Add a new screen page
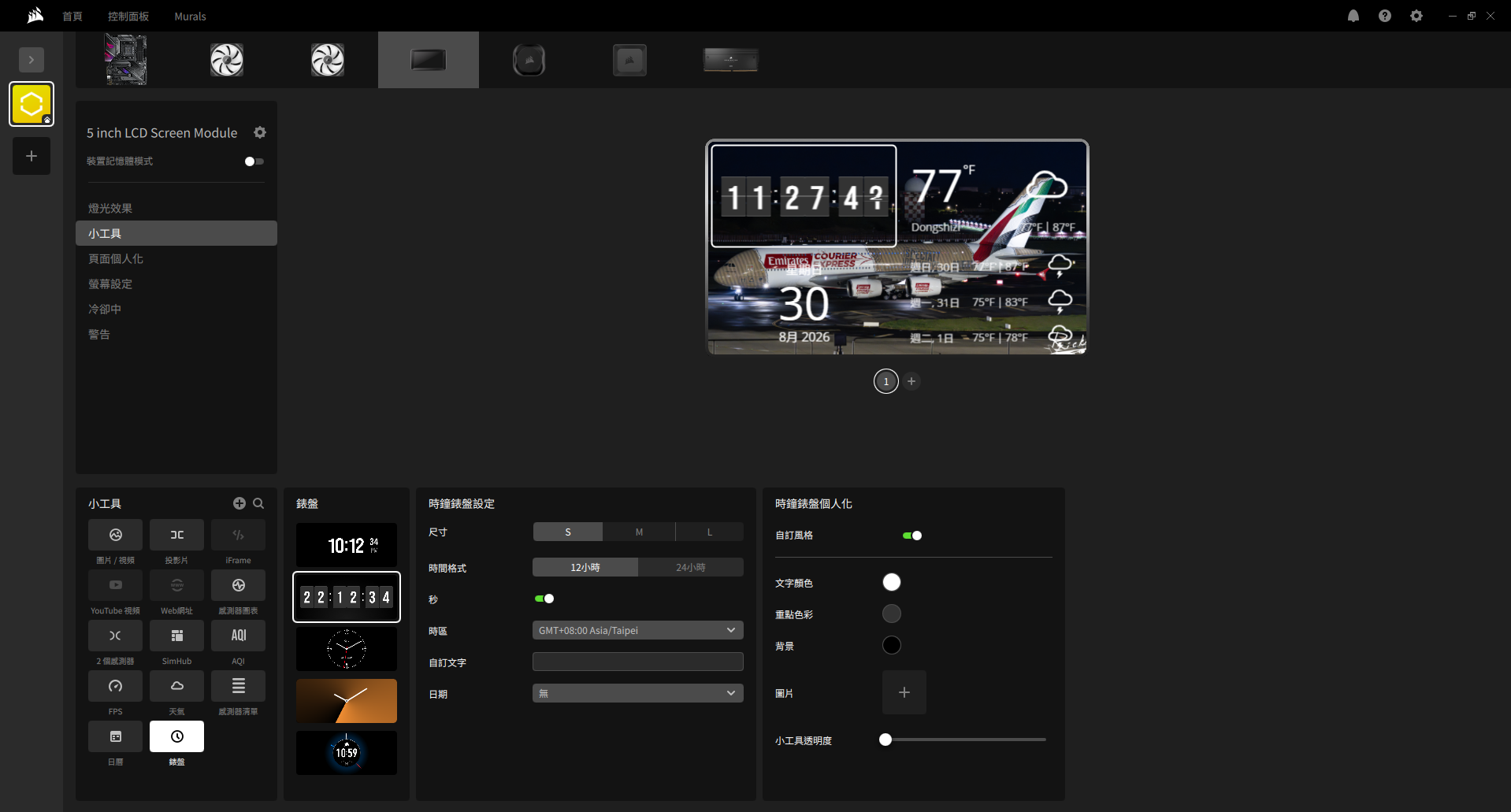This screenshot has height=812, width=1511. point(911,381)
